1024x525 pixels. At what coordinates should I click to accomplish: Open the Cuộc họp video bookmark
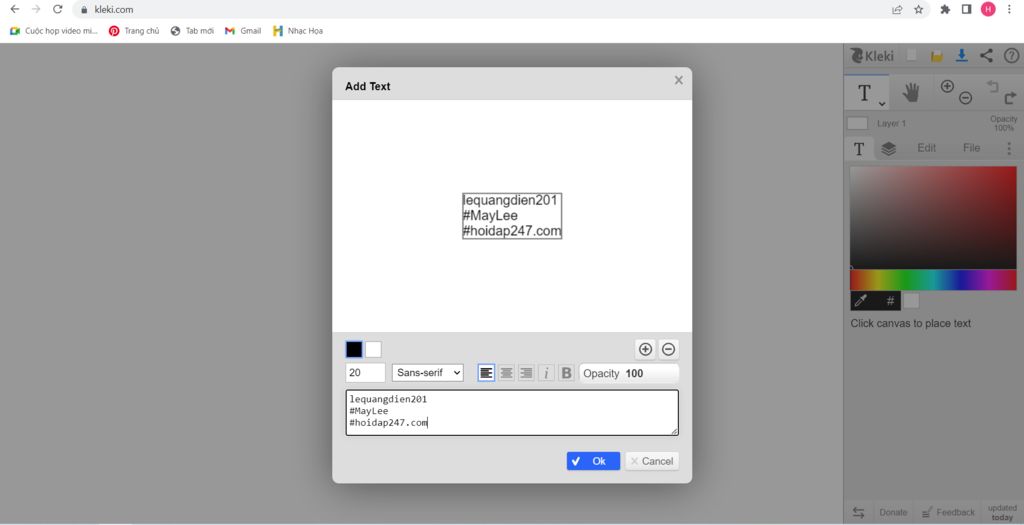tap(54, 31)
